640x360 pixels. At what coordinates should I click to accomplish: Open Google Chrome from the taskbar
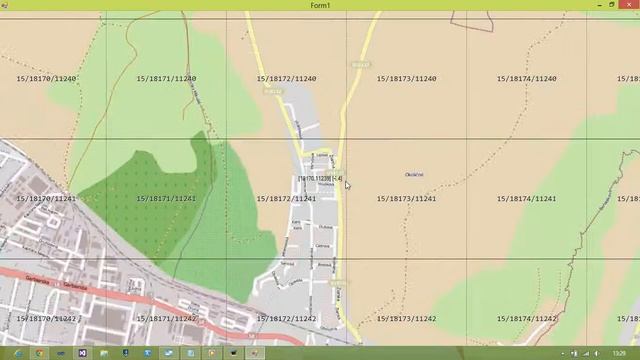[39, 353]
